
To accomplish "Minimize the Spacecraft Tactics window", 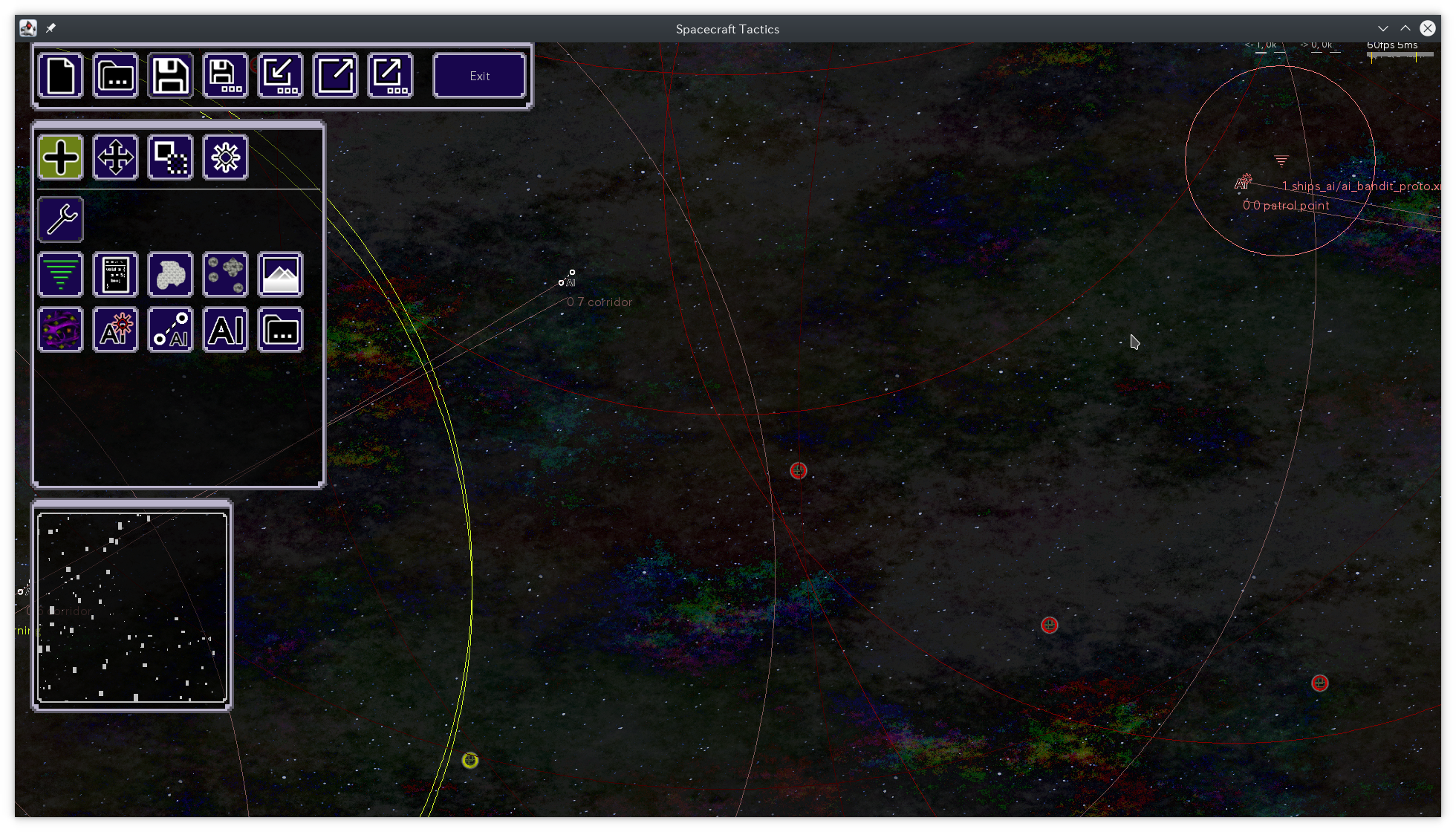I will (1383, 28).
